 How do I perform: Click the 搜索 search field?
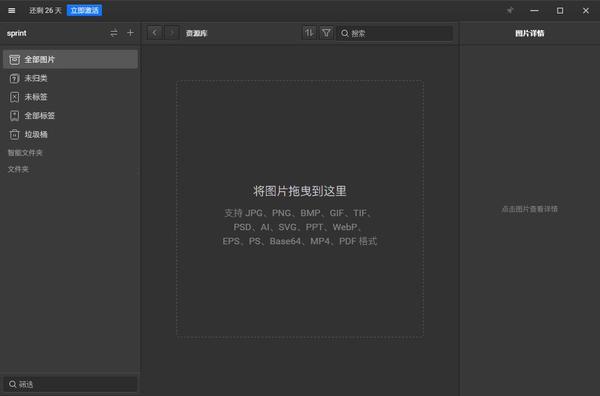(395, 33)
